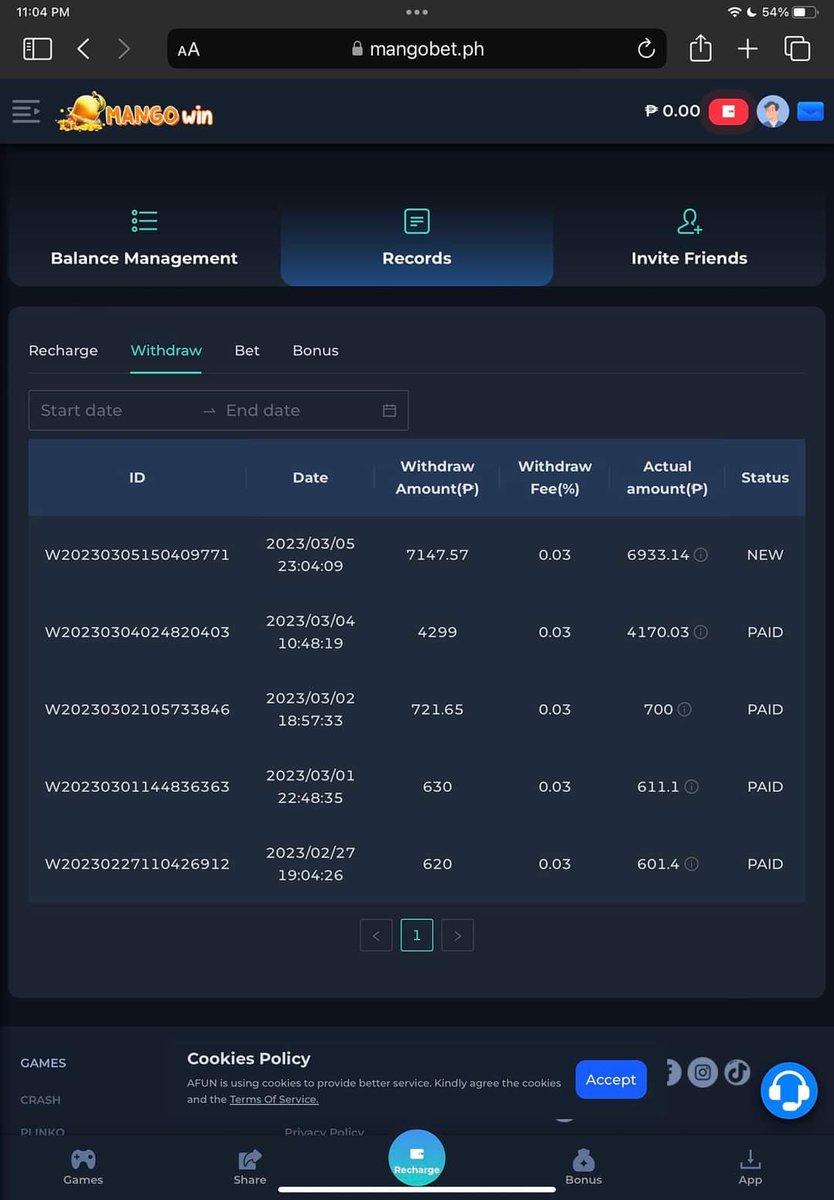
Task: Tap the central Recharge icon in bottom bar
Action: pos(417,1156)
